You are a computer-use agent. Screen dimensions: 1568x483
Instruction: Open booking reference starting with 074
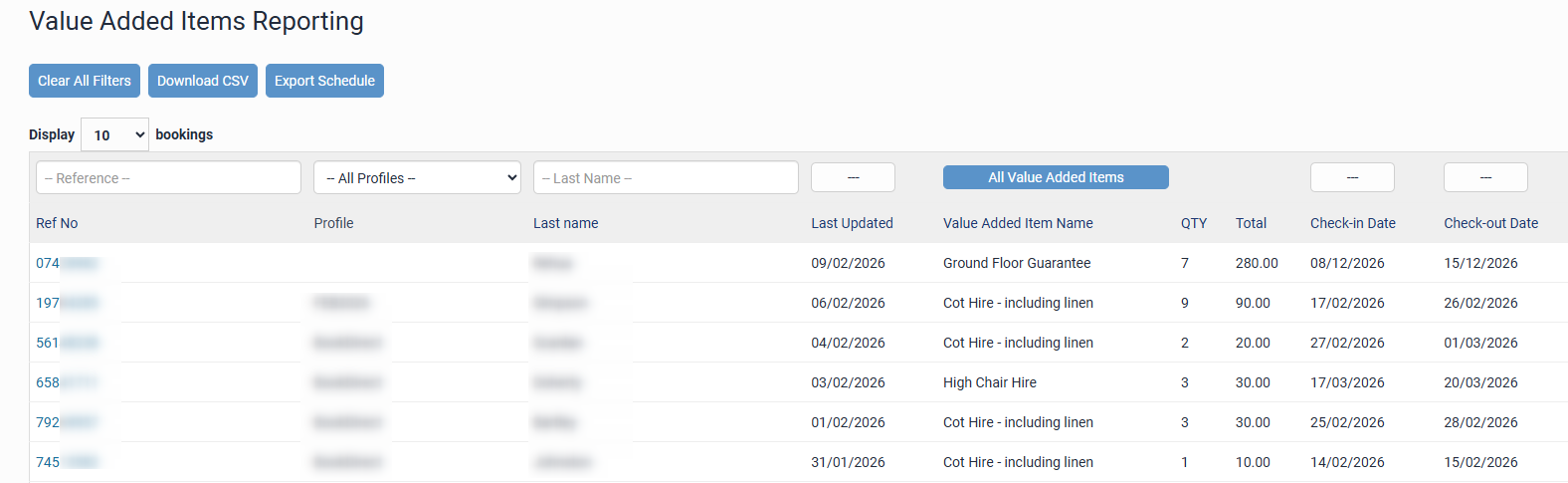[66, 263]
